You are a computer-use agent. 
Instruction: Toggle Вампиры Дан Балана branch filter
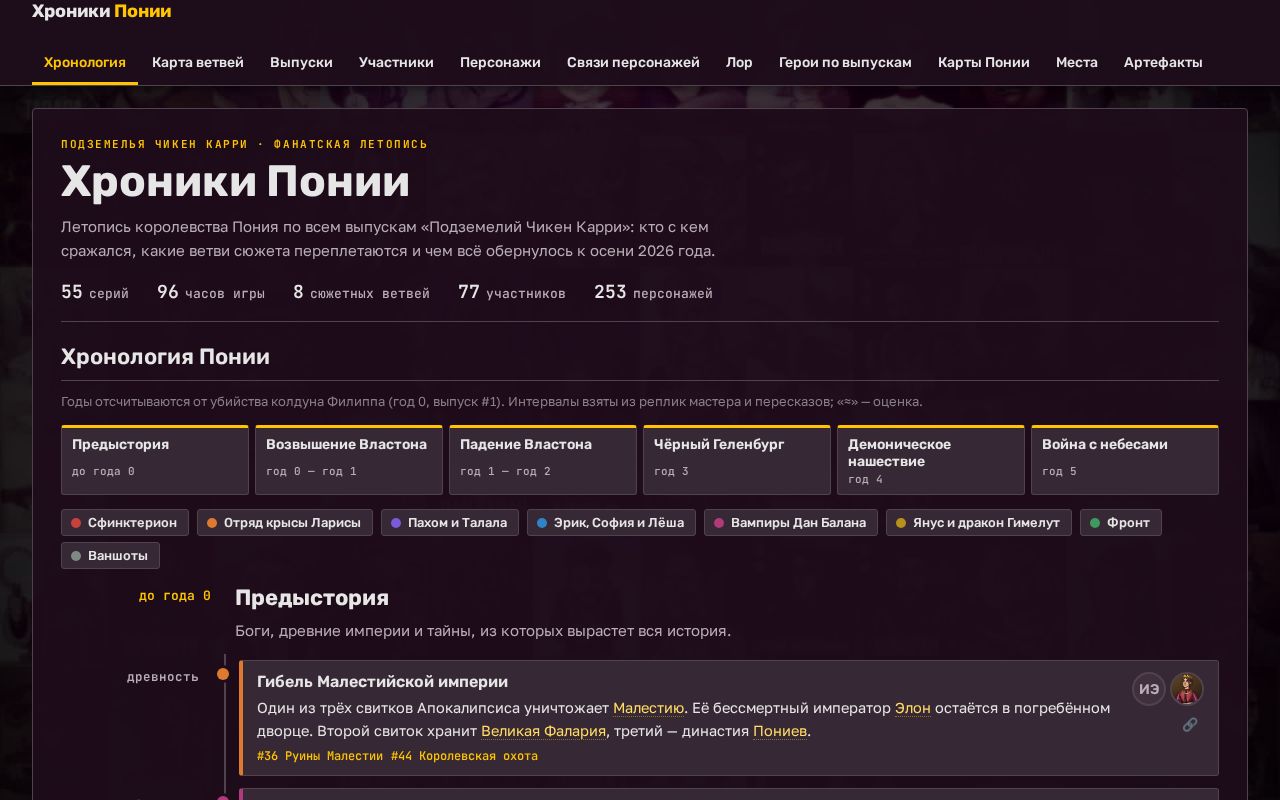pyautogui.click(x=791, y=522)
